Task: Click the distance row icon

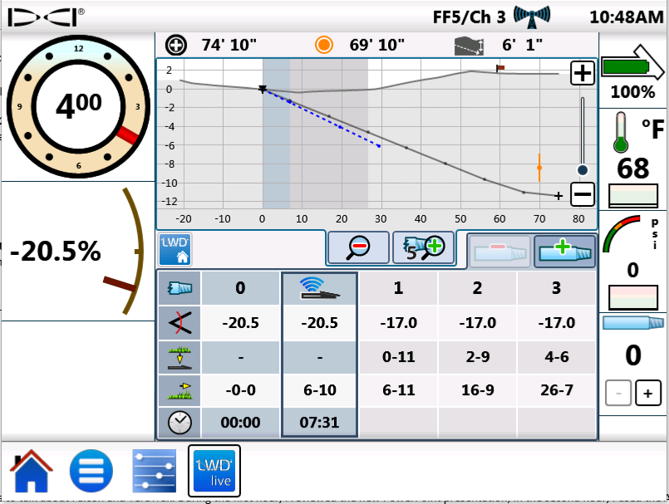Action: [180, 390]
